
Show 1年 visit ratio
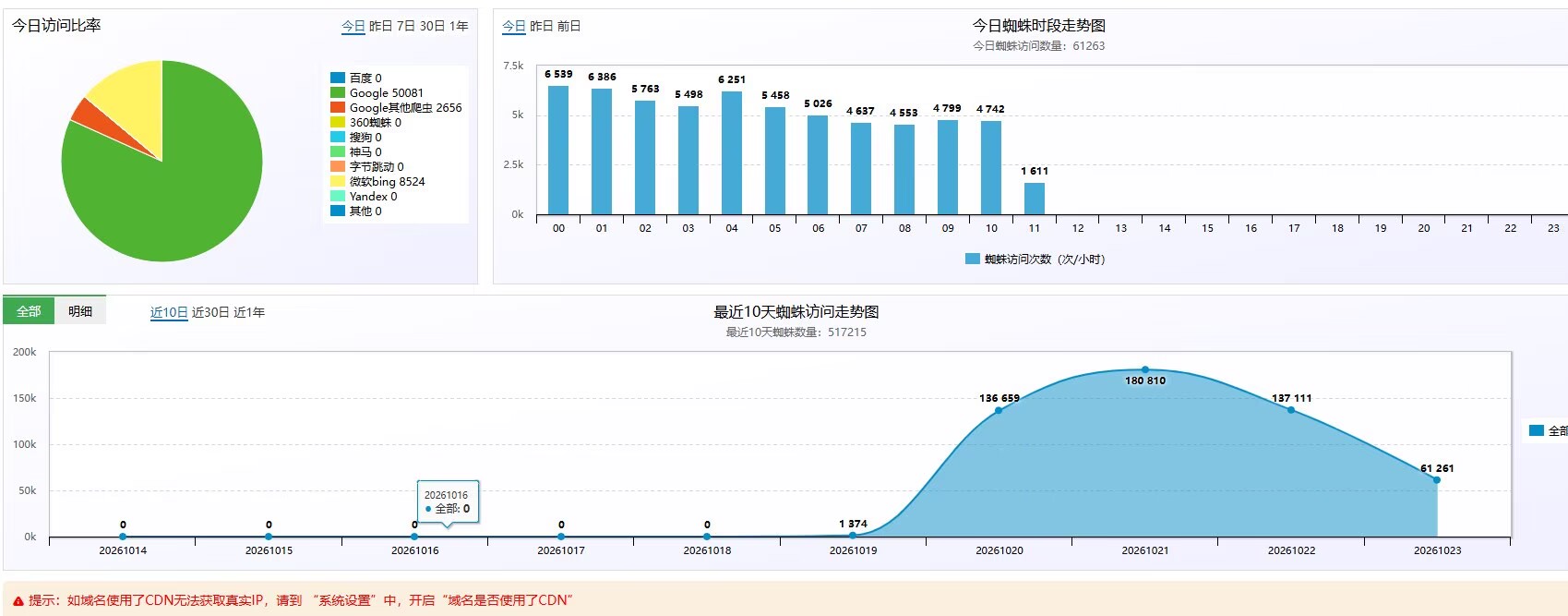tap(459, 26)
